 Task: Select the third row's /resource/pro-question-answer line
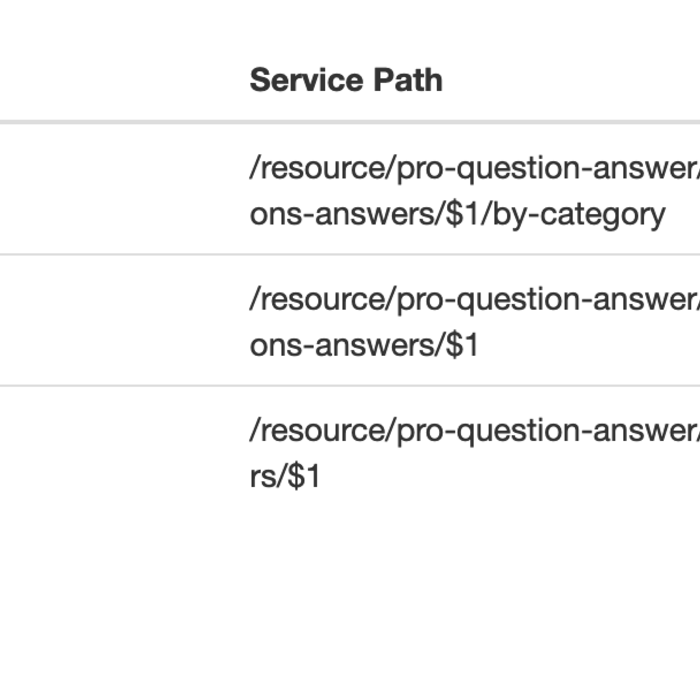tap(475, 430)
